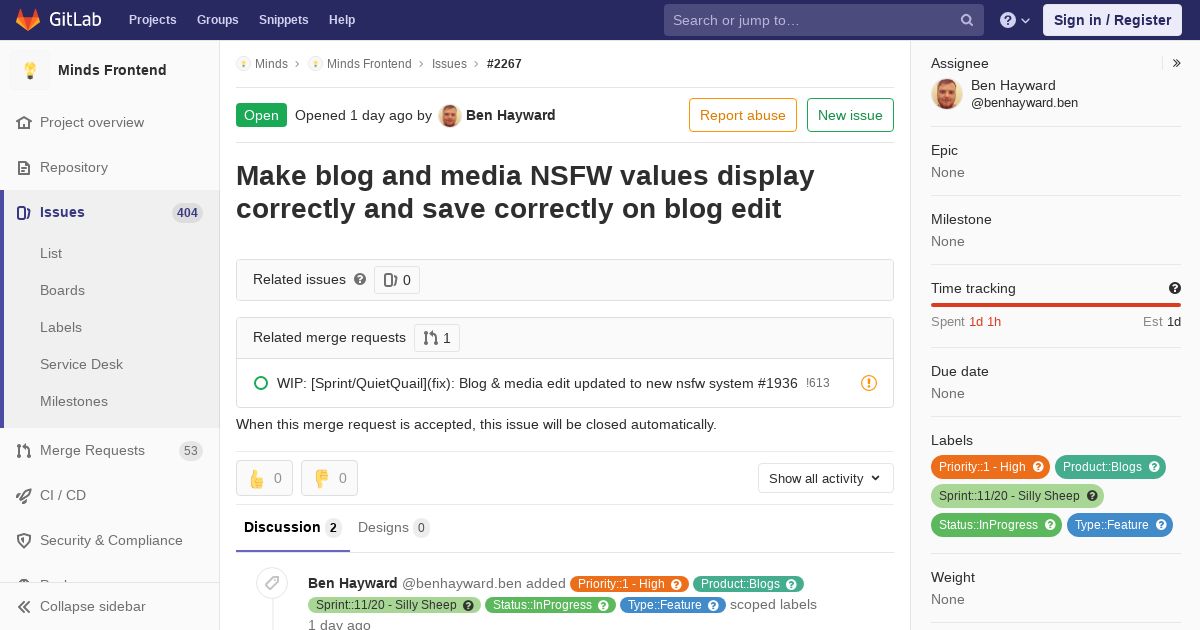Expand the Show all activity dropdown
Image resolution: width=1200 pixels, height=630 pixels.
tap(826, 478)
